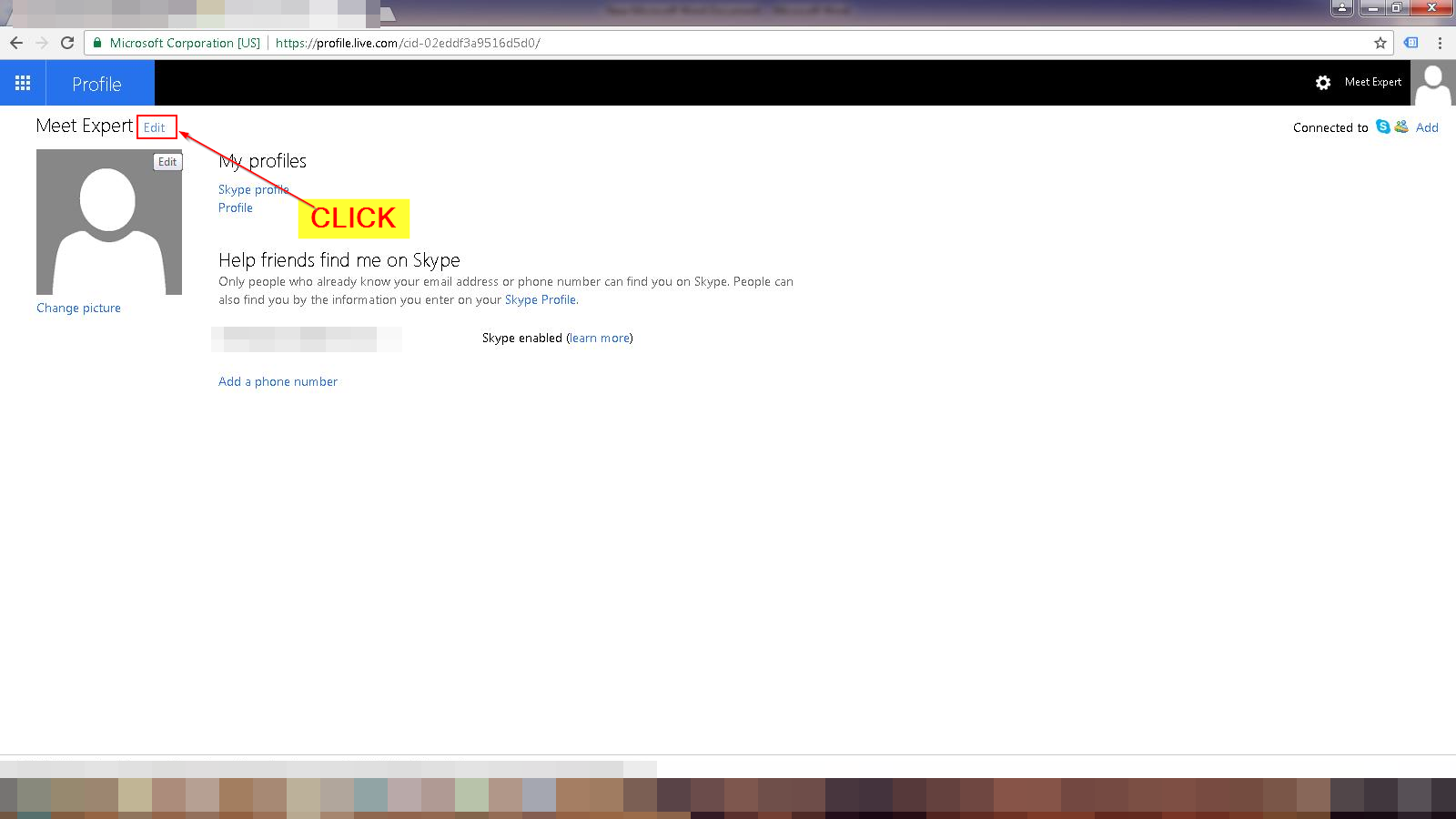The width and height of the screenshot is (1456, 819).
Task: Click the large profile picture placeholder
Action: tap(109, 222)
